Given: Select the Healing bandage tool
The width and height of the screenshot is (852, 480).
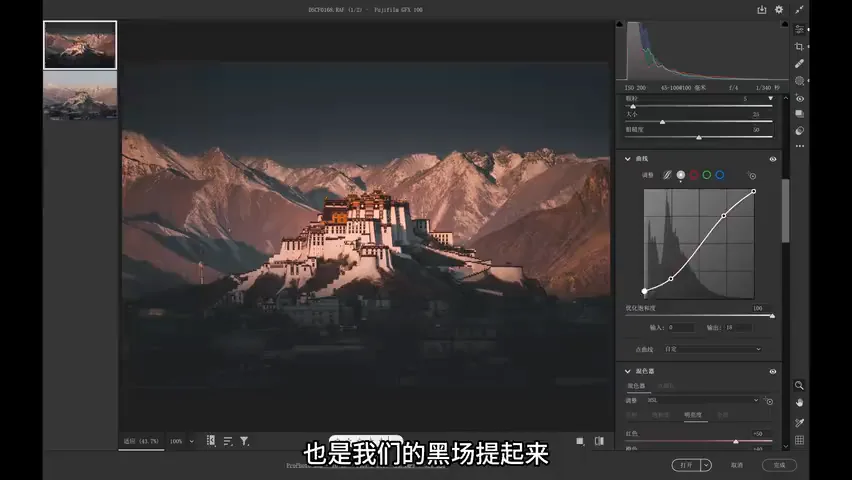Looking at the screenshot, I should (799, 64).
